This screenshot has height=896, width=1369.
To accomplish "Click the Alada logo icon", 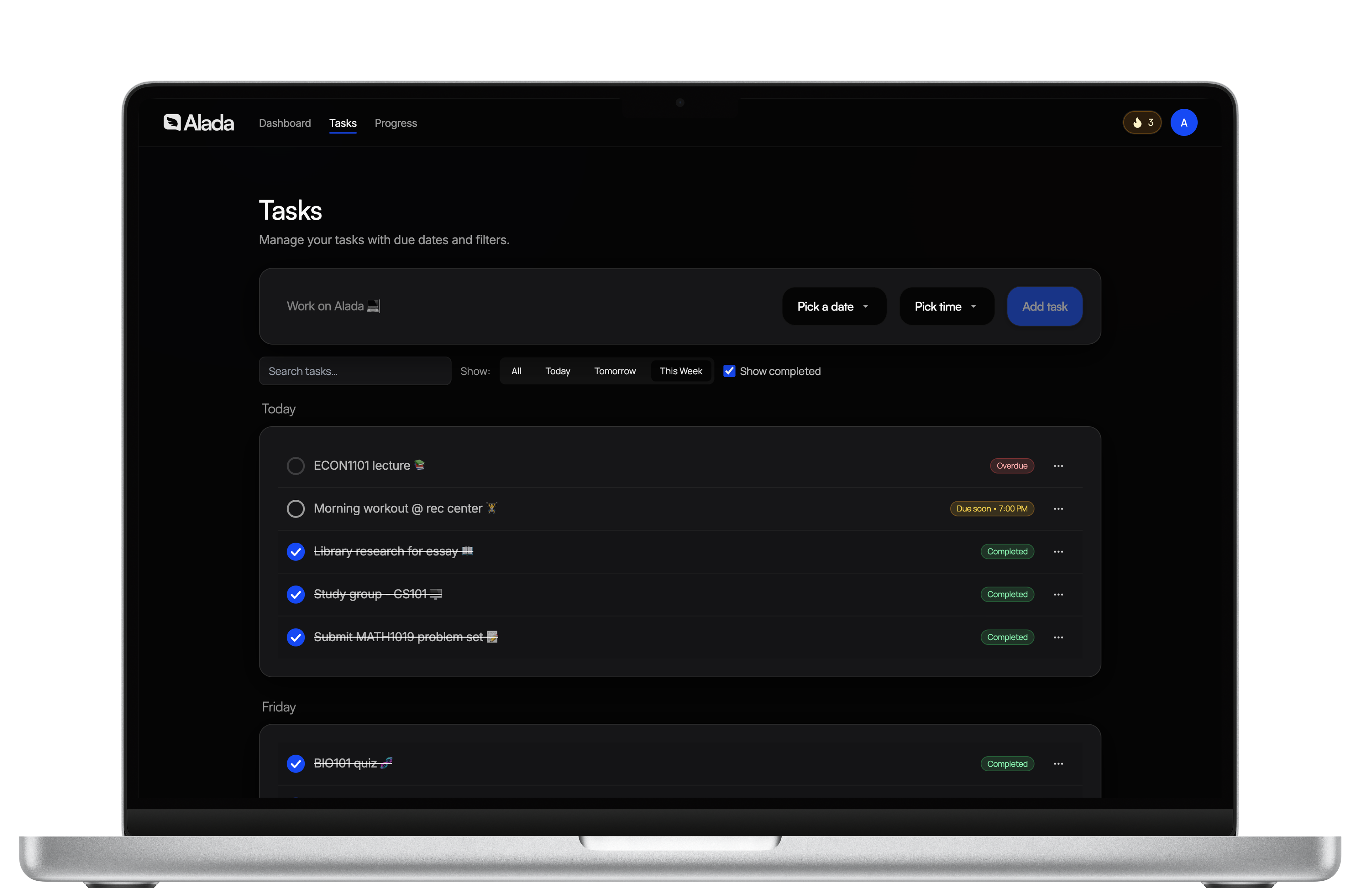I will (x=172, y=122).
